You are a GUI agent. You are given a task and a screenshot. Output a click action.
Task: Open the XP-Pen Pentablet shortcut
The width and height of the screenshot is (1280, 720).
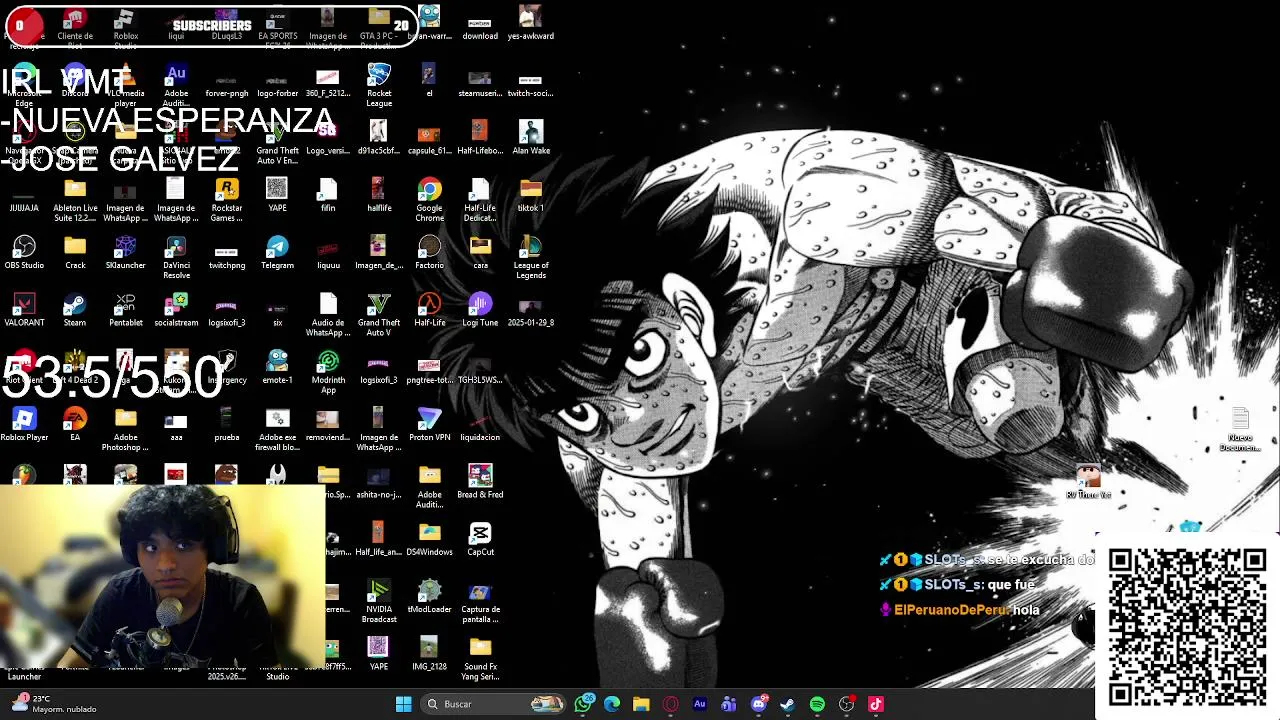pyautogui.click(x=126, y=310)
